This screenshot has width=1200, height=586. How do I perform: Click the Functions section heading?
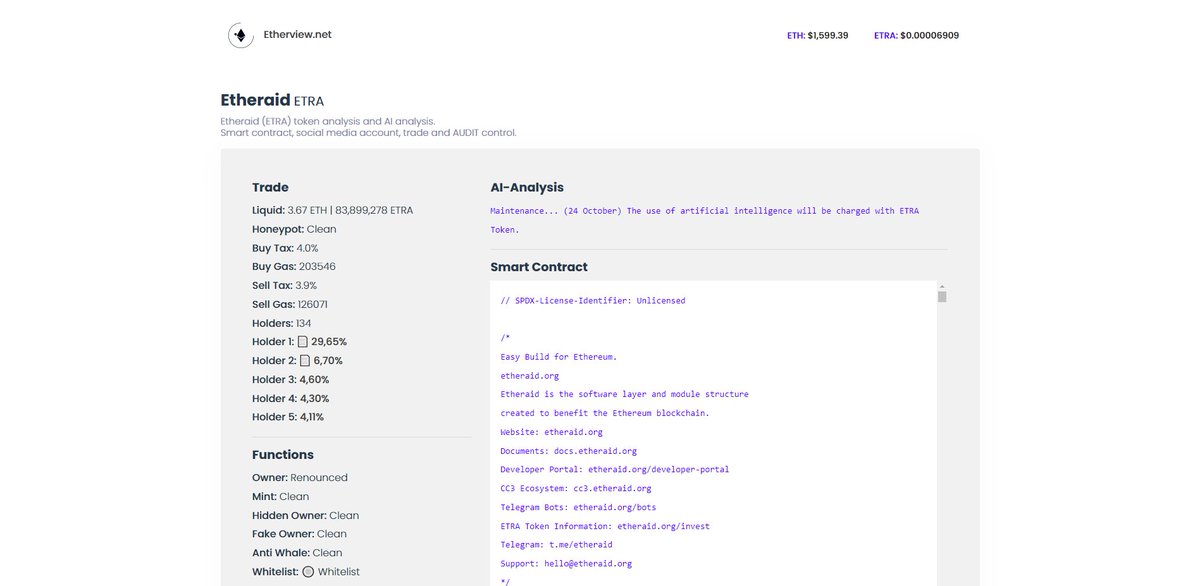pos(283,454)
